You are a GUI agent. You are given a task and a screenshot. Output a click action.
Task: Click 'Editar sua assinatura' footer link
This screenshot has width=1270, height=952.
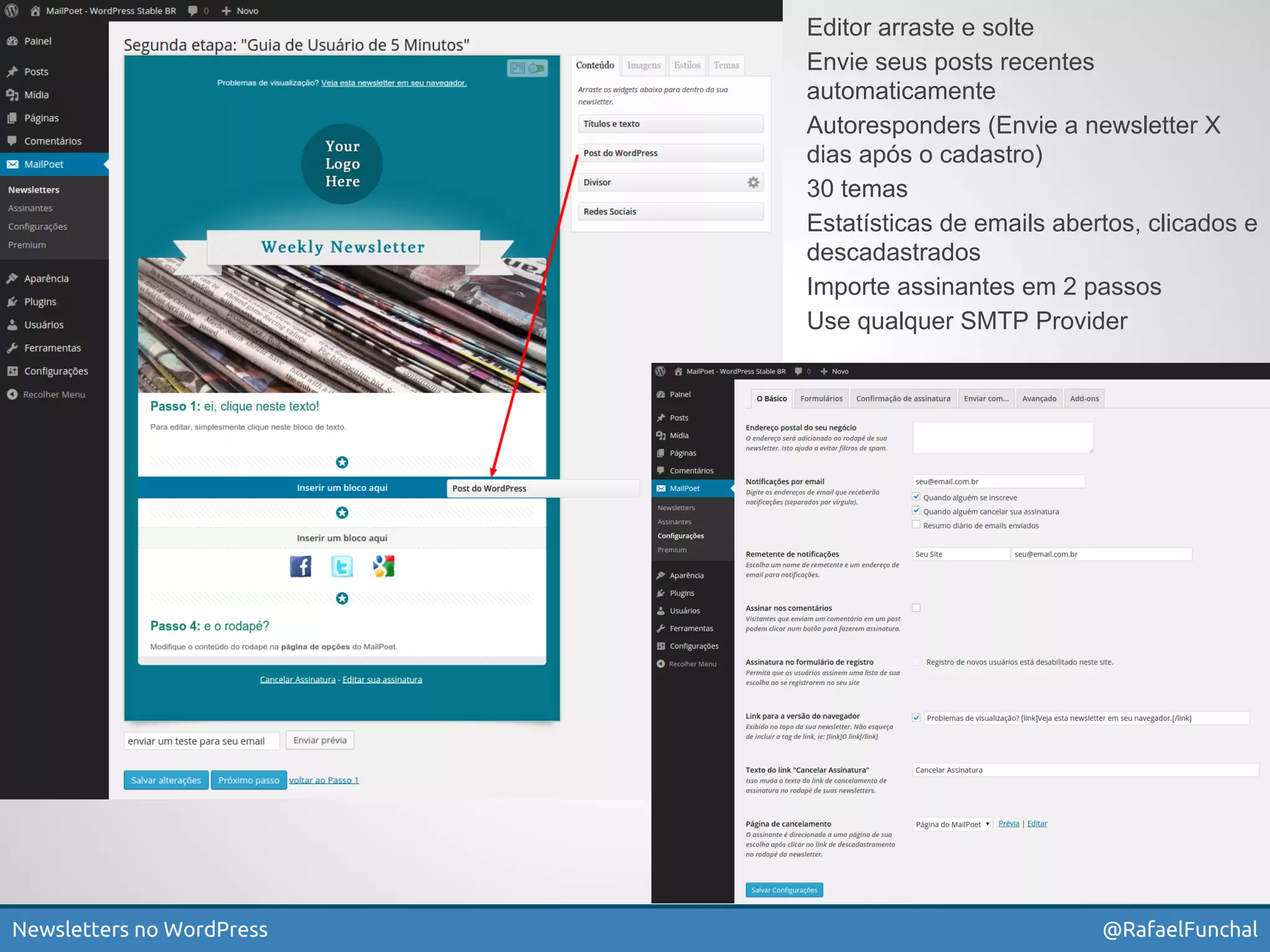(x=382, y=680)
